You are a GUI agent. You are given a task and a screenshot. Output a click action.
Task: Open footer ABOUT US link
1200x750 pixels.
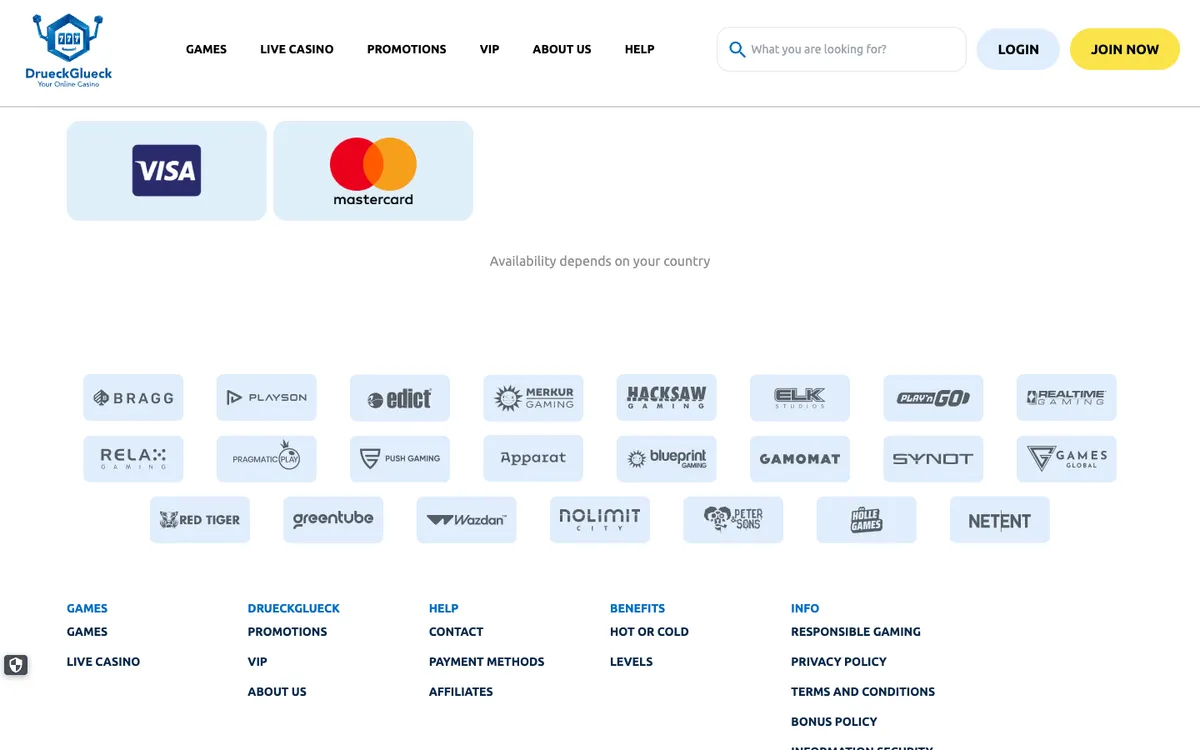277,692
